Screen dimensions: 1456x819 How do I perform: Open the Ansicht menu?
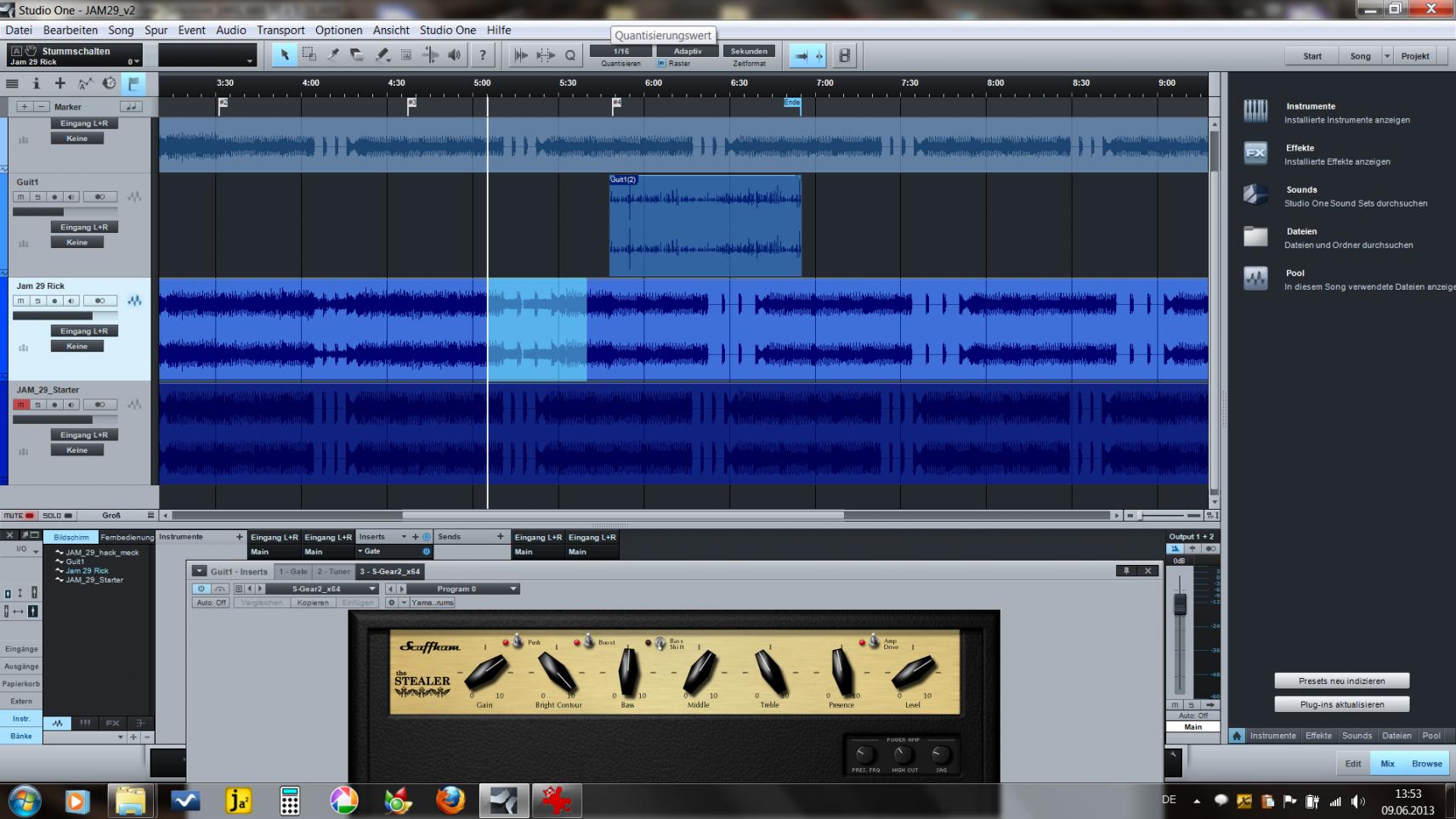pyautogui.click(x=391, y=30)
